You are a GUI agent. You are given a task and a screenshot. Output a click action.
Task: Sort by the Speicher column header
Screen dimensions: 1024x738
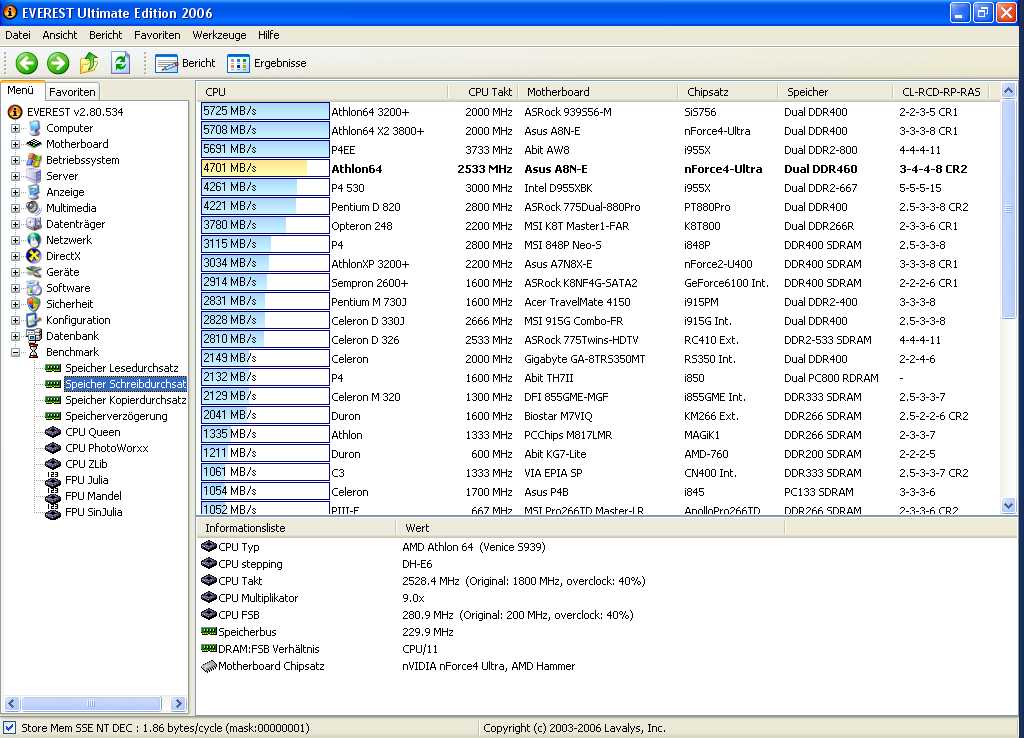[834, 92]
